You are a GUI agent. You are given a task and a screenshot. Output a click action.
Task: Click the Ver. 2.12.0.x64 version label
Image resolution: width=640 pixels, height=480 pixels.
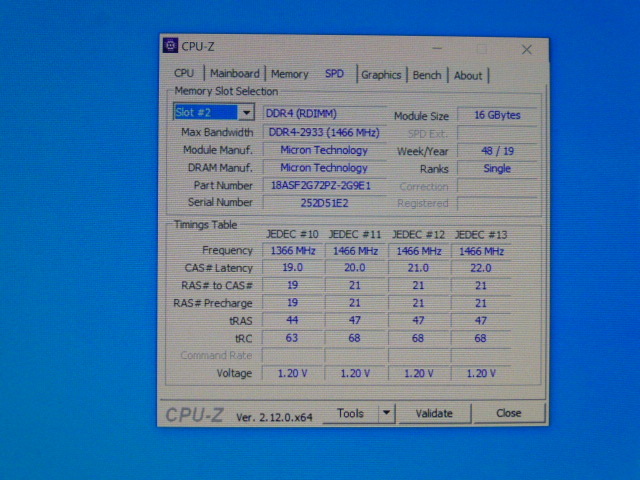(x=274, y=417)
